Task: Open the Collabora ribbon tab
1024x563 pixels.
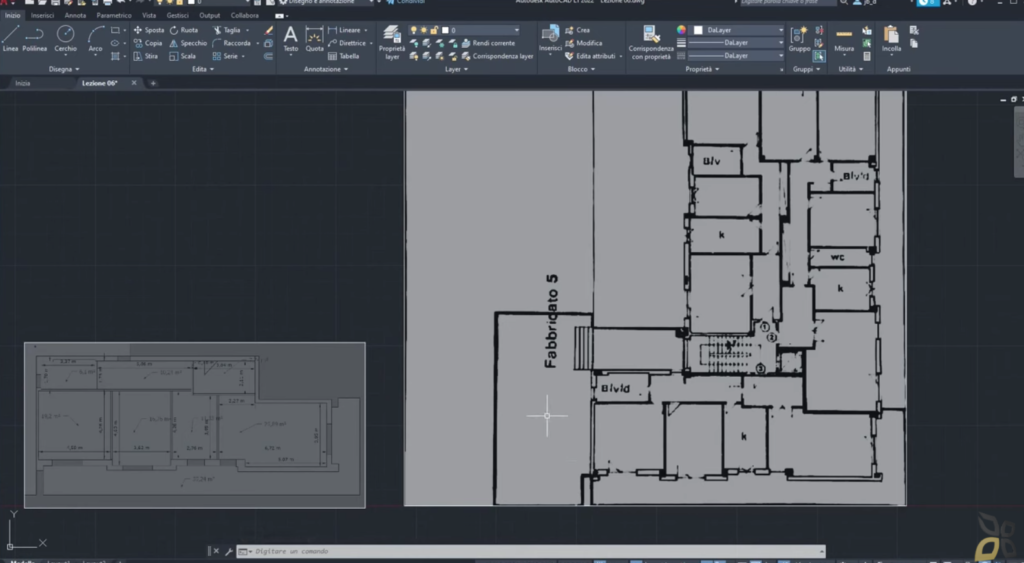Action: coord(244,15)
